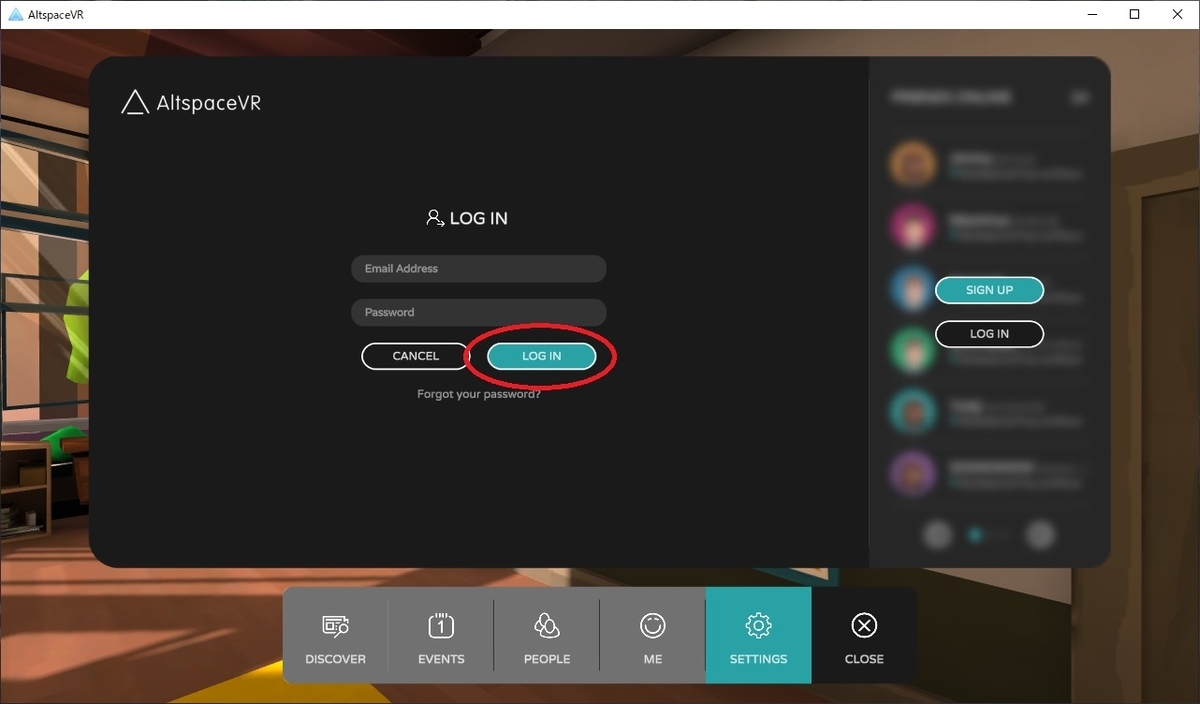Screen dimensions: 1200x704
Task: Open the People menu item
Action: pos(547,635)
